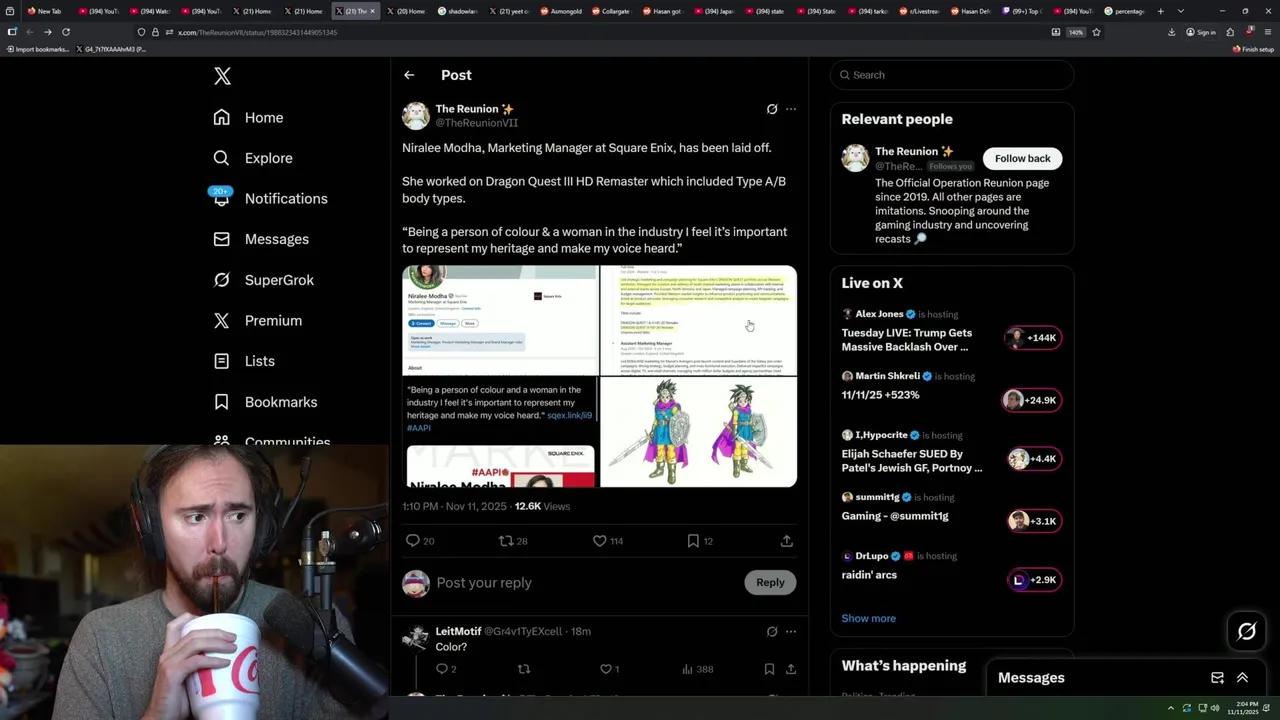Share the main post
This screenshot has height=720, width=1280.
[787, 540]
